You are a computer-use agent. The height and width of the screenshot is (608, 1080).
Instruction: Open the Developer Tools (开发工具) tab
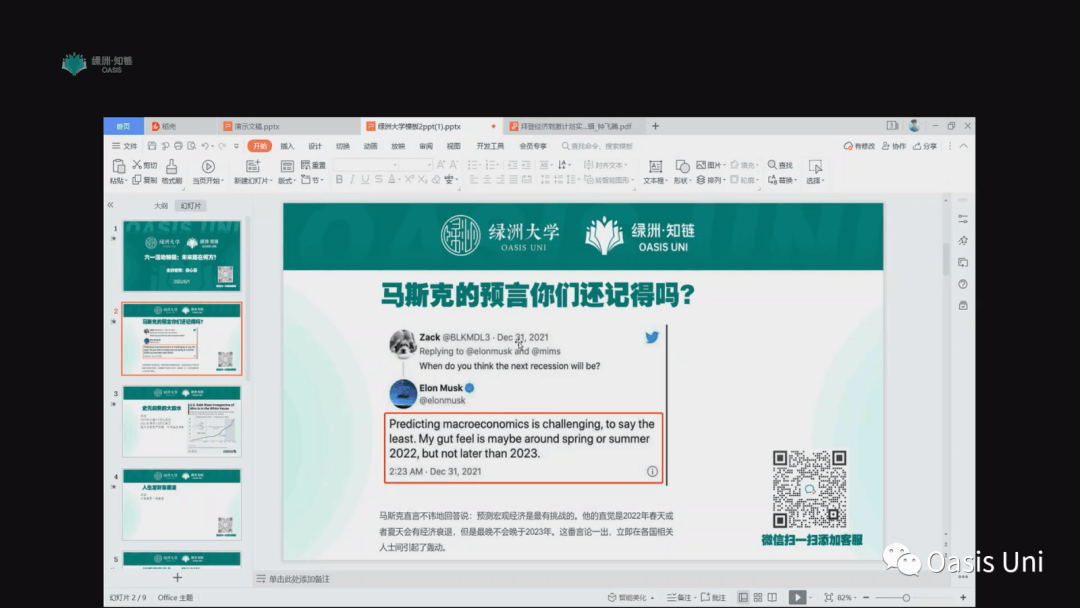coord(490,146)
